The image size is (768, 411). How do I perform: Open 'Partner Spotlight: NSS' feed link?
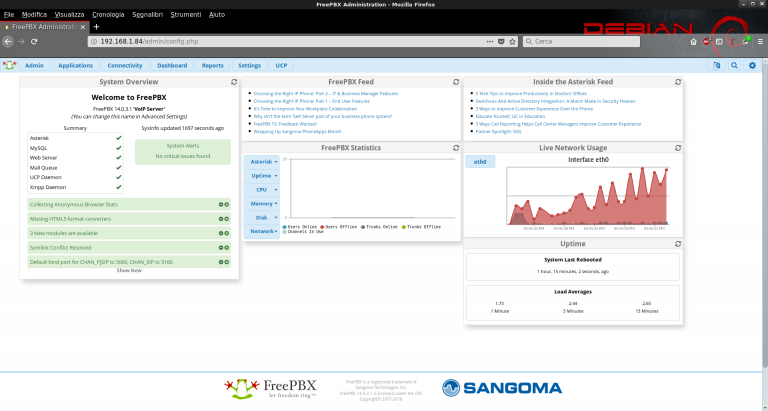(x=498, y=132)
